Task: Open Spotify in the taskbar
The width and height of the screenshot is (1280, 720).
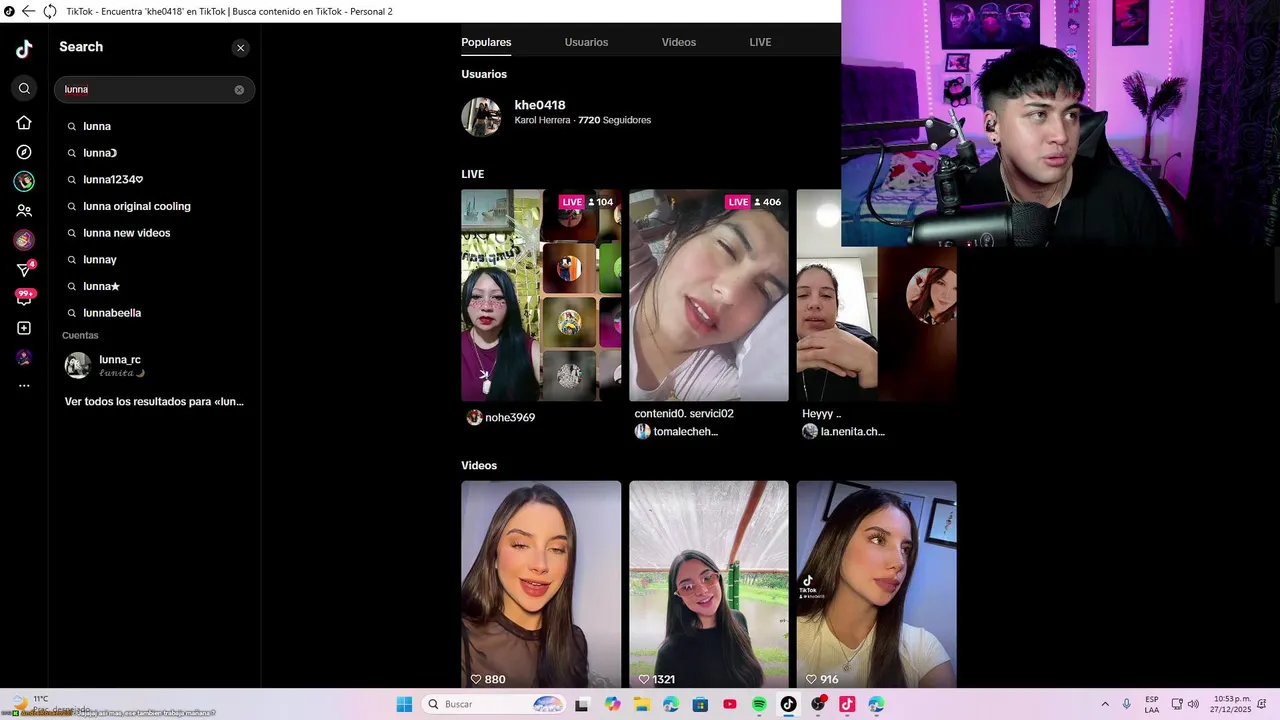Action: tap(759, 704)
